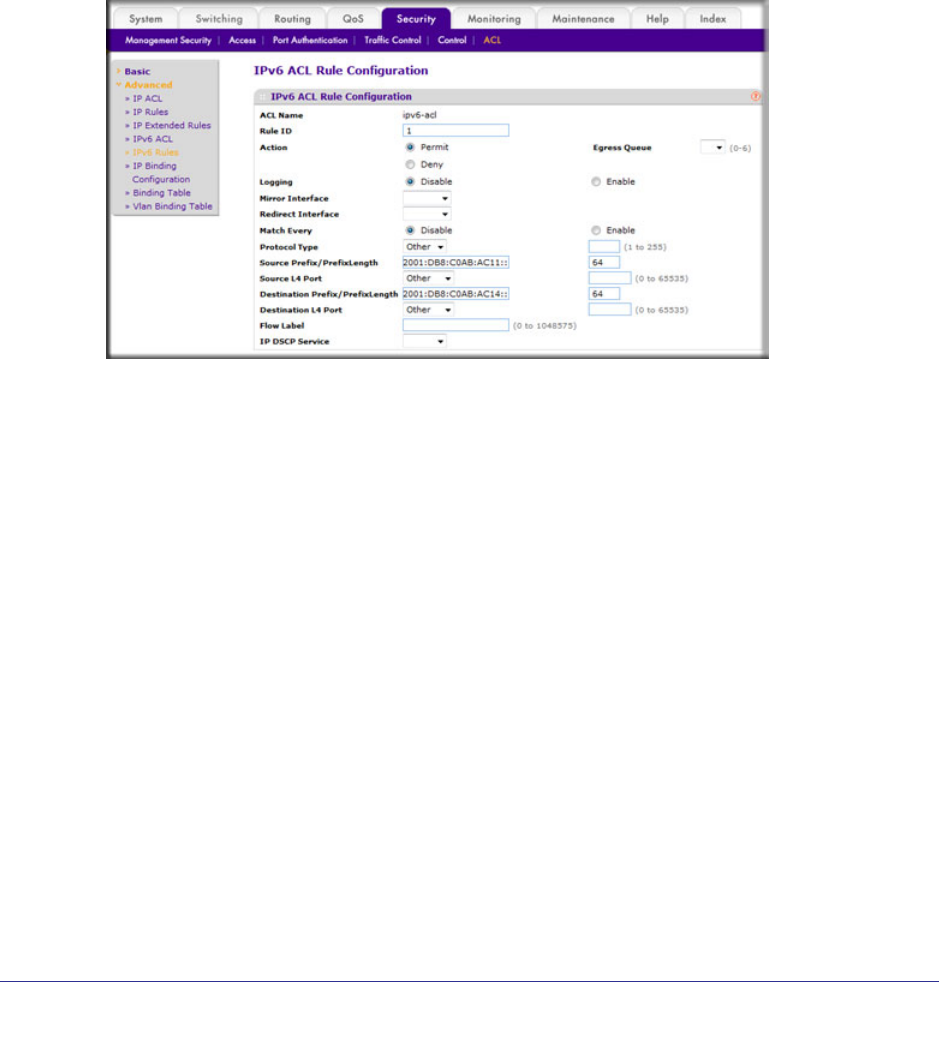Screen dimensions: 939x1051
Task: Switch to the Routing tab
Action: pyautogui.click(x=292, y=19)
